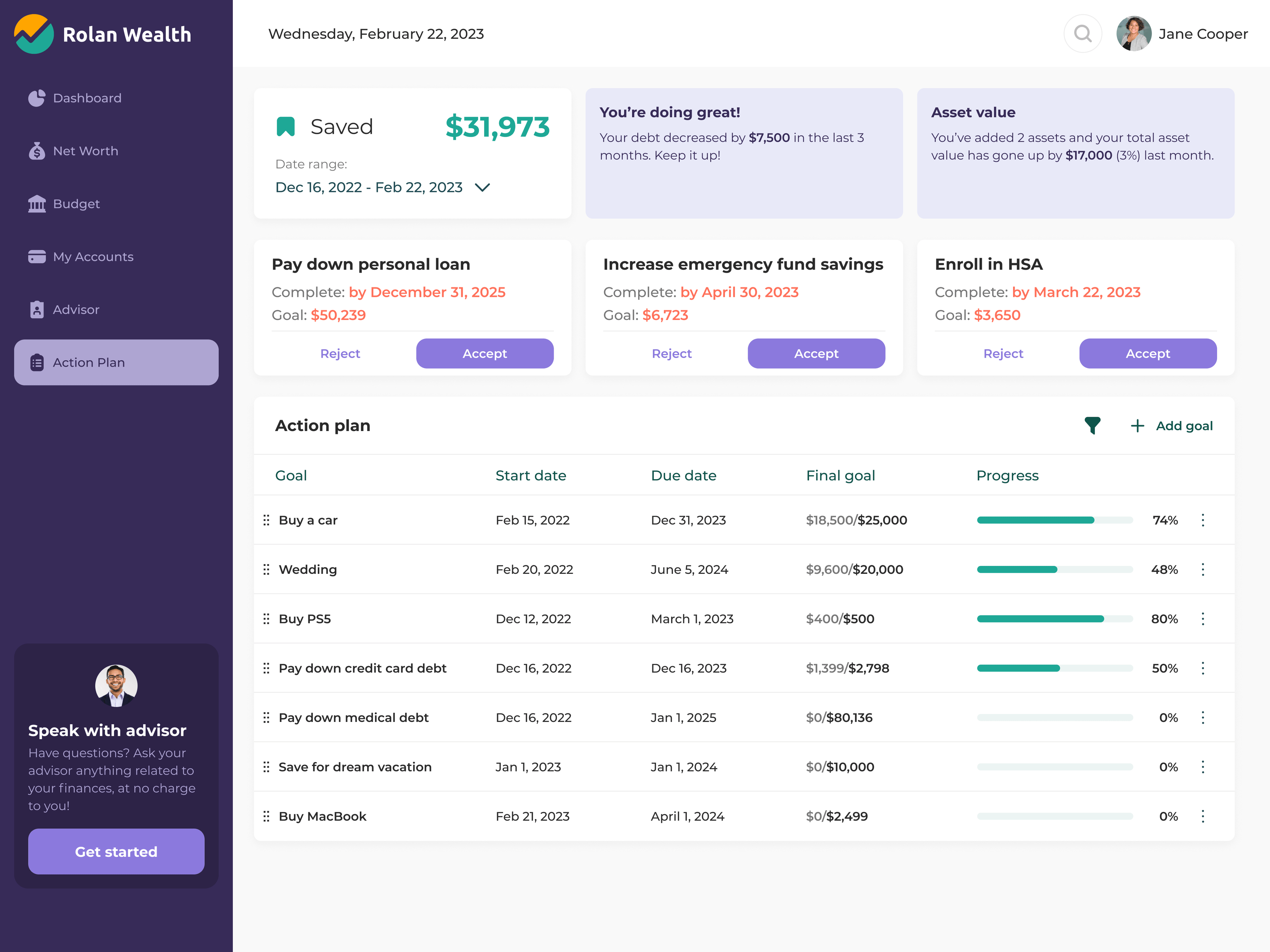Click the Add goal link

pos(1184,426)
